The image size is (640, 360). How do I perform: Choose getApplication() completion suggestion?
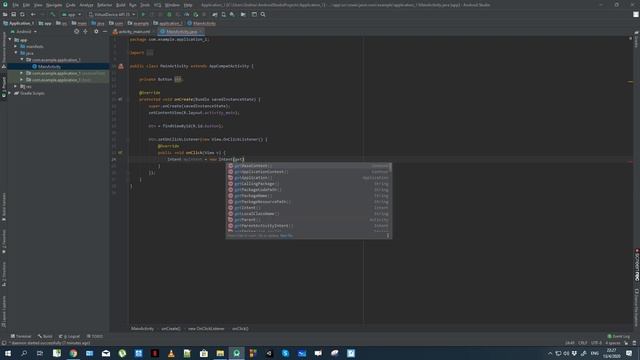309,178
